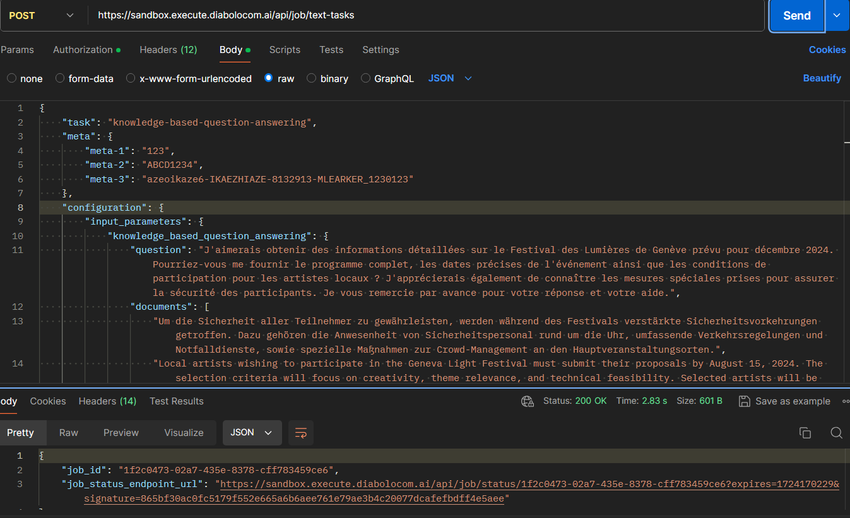Click the blue Send button
This screenshot has height=518, width=850.
pyautogui.click(x=796, y=16)
